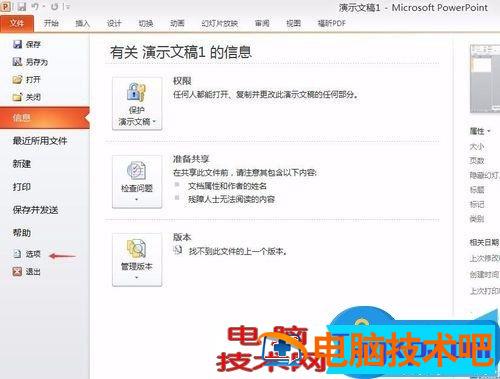Viewport: 500px width, 379px height.
Task: Click the 标记 property label
Action: click(x=477, y=204)
